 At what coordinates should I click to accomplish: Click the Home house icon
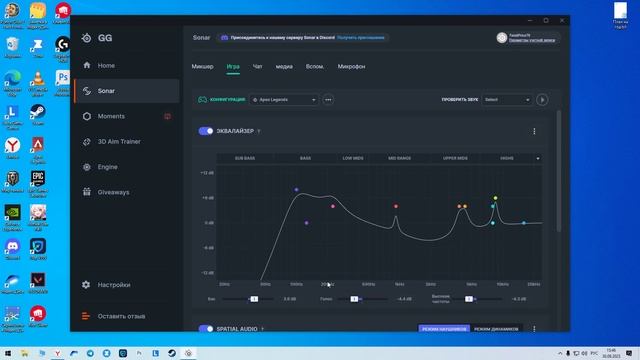(x=87, y=65)
